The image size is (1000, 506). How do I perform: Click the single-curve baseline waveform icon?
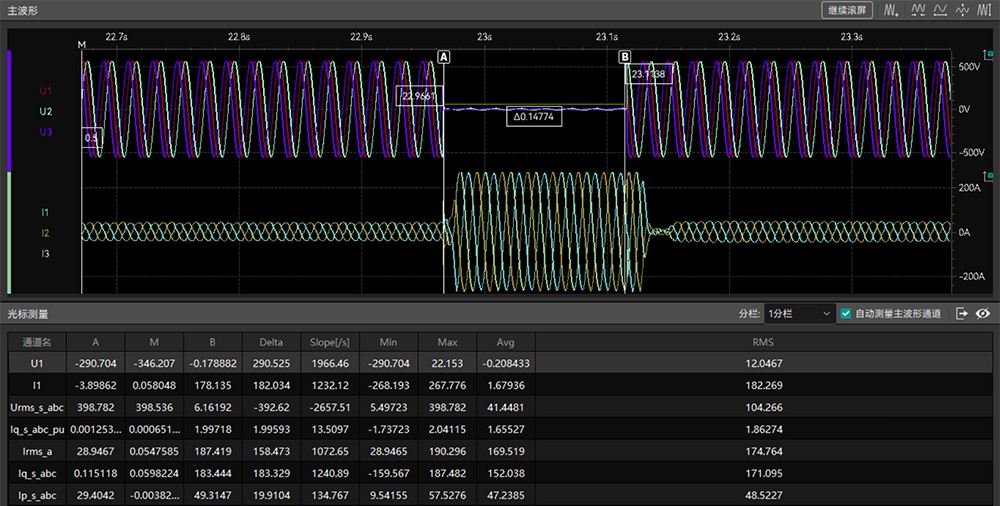tap(940, 10)
